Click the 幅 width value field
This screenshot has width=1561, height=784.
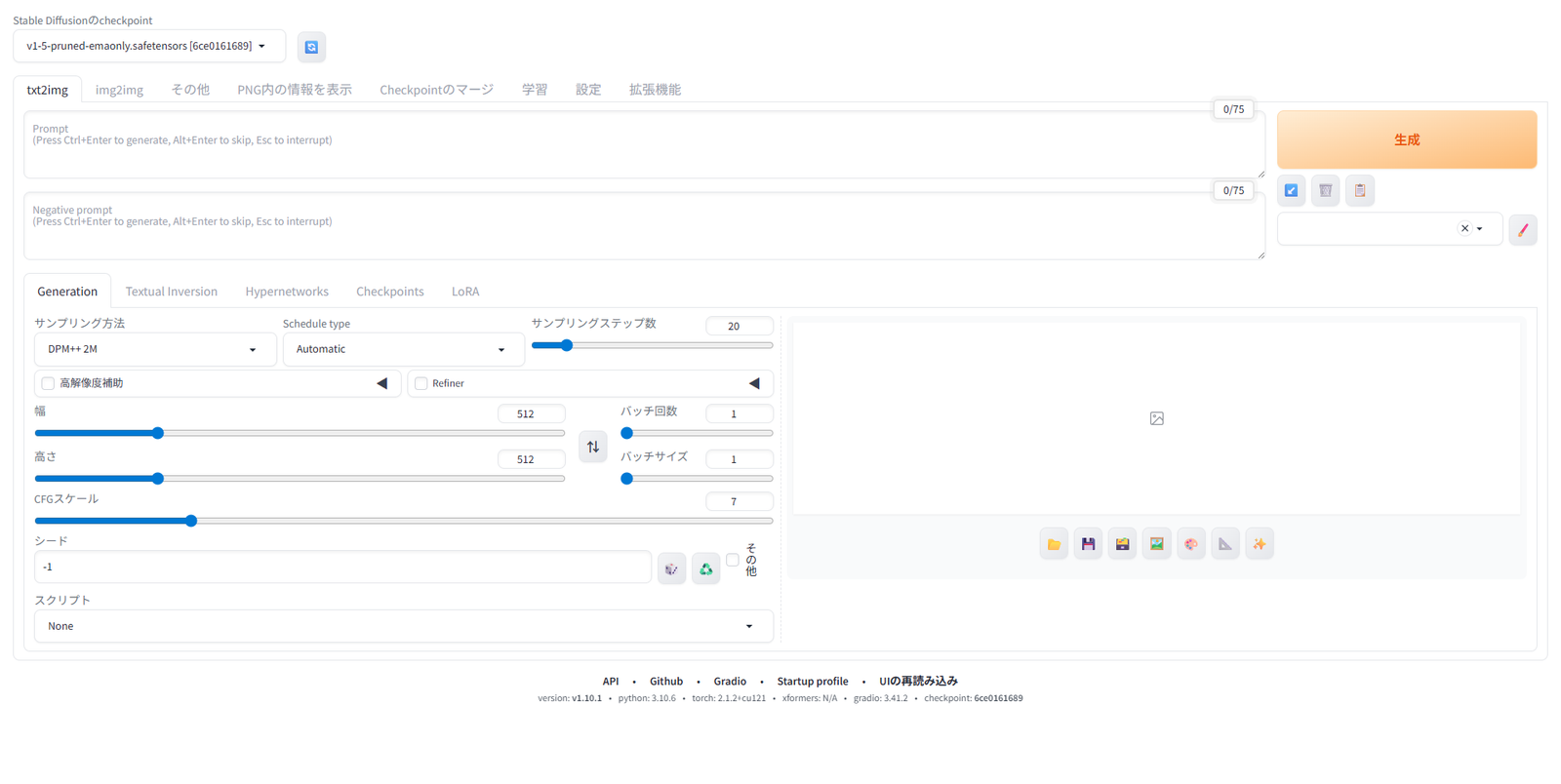click(x=531, y=413)
